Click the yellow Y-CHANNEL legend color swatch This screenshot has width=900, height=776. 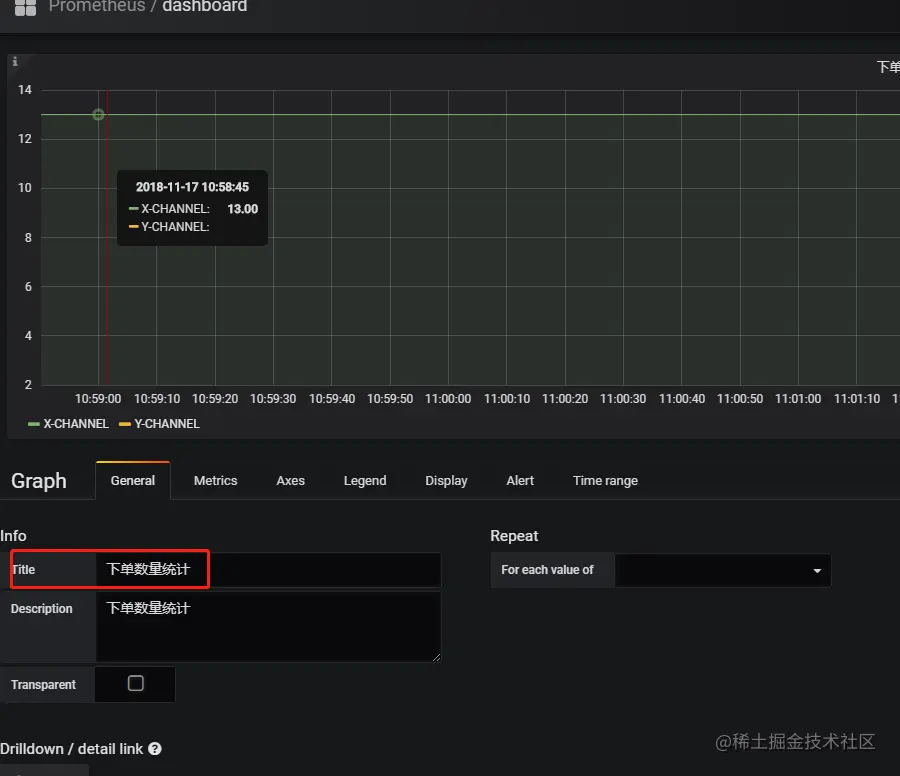pyautogui.click(x=125, y=424)
